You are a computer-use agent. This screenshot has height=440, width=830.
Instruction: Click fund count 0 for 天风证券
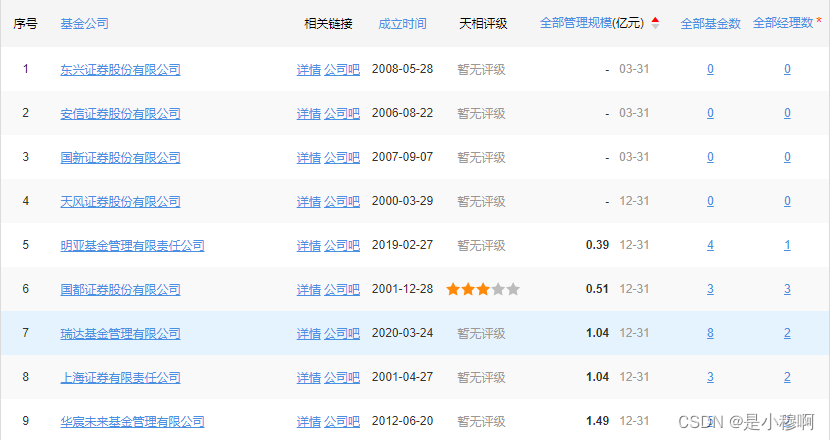710,201
